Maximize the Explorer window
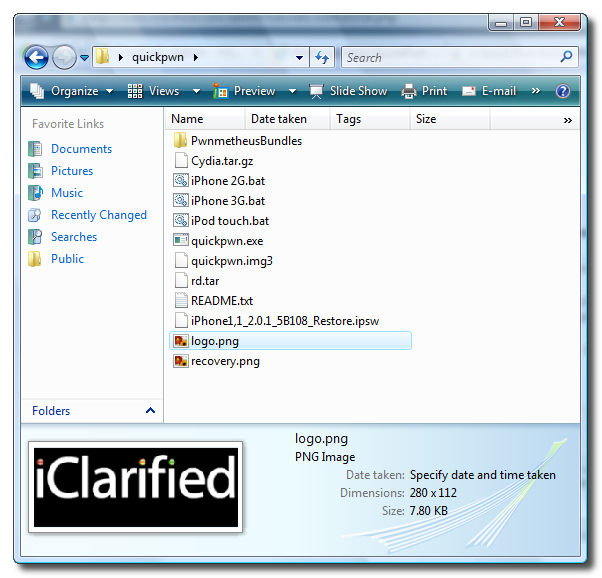The height and width of the screenshot is (578, 602). [x=526, y=23]
